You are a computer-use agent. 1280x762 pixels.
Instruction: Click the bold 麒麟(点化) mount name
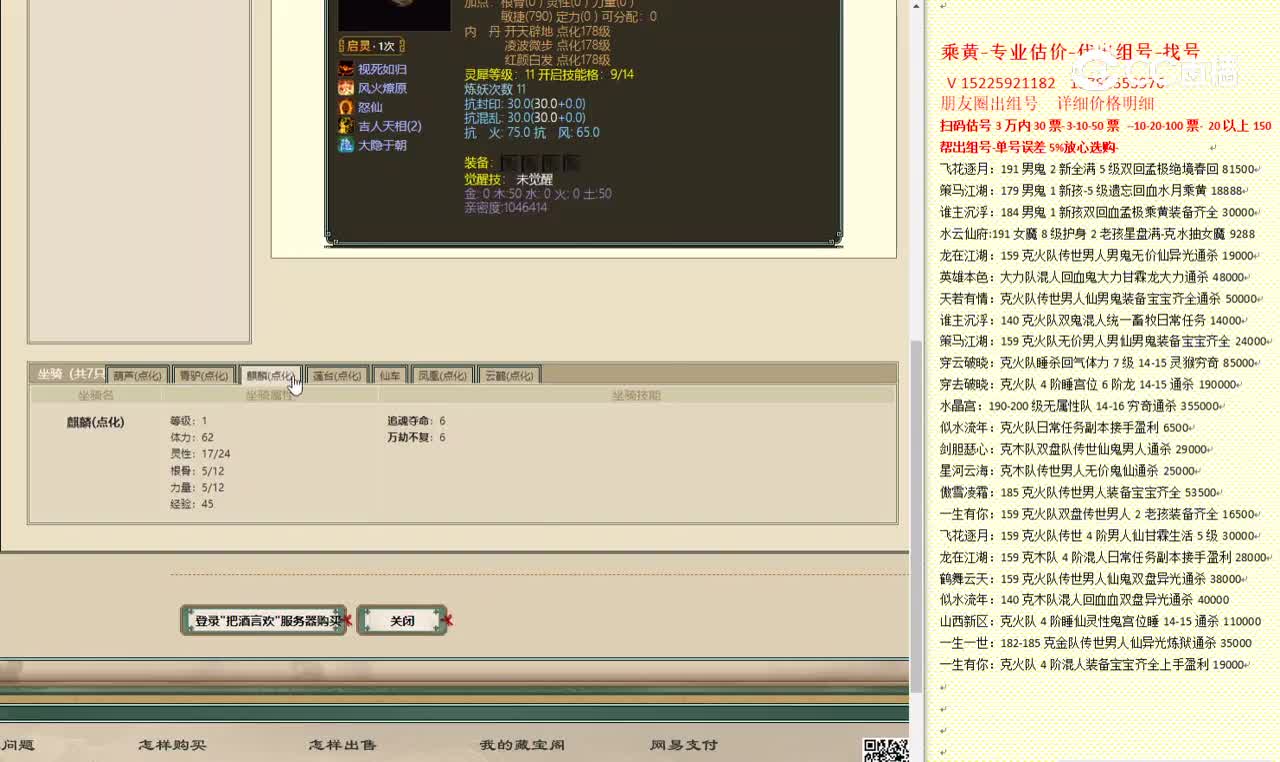pyautogui.click(x=95, y=422)
